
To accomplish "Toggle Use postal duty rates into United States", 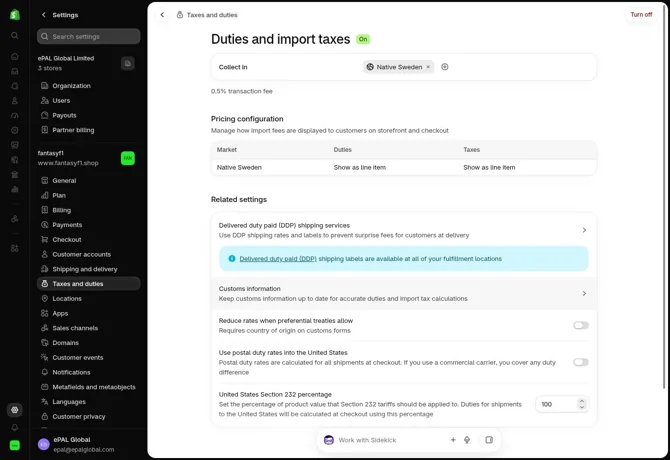I will click(581, 362).
